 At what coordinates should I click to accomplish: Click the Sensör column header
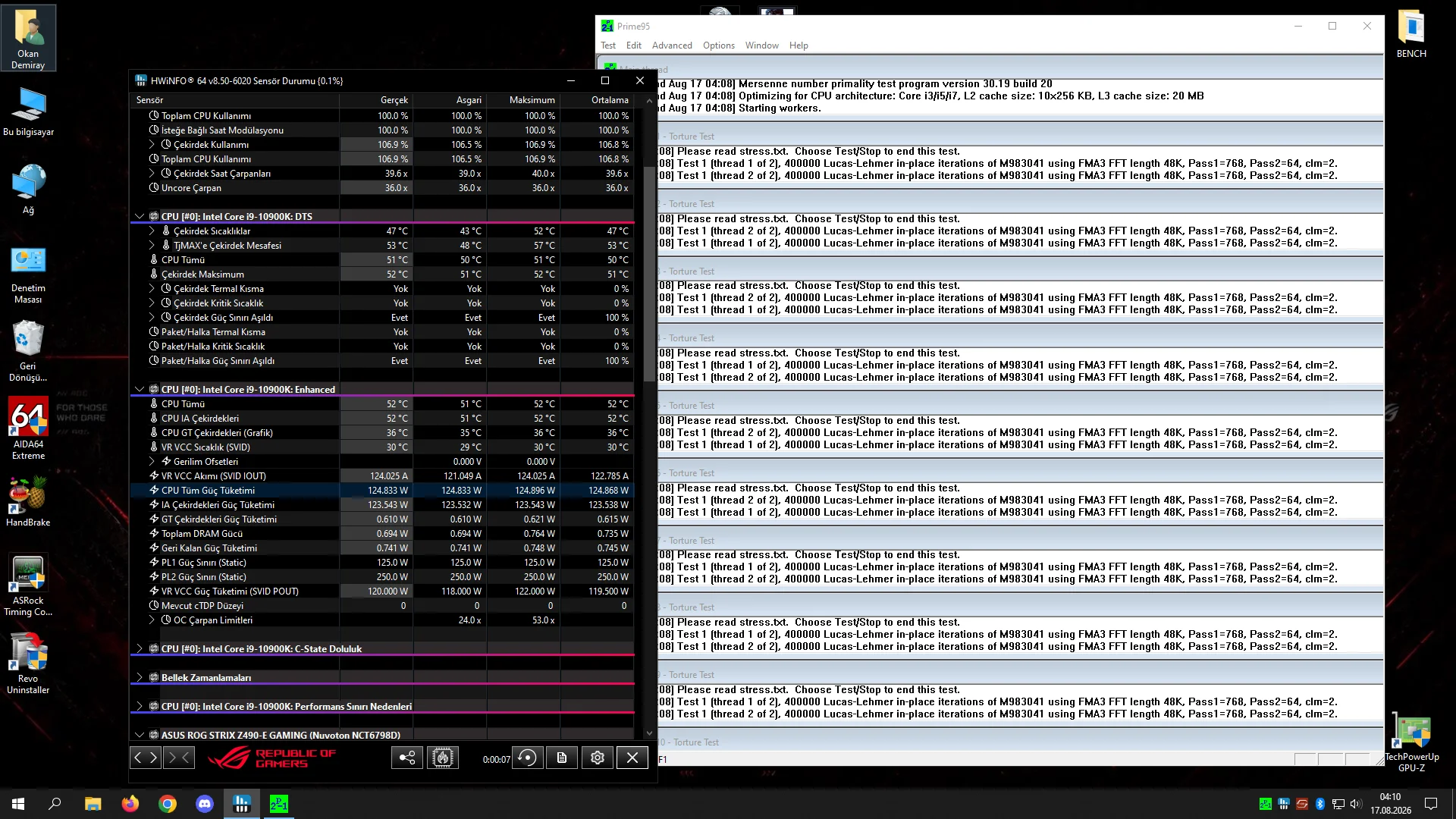click(x=234, y=100)
